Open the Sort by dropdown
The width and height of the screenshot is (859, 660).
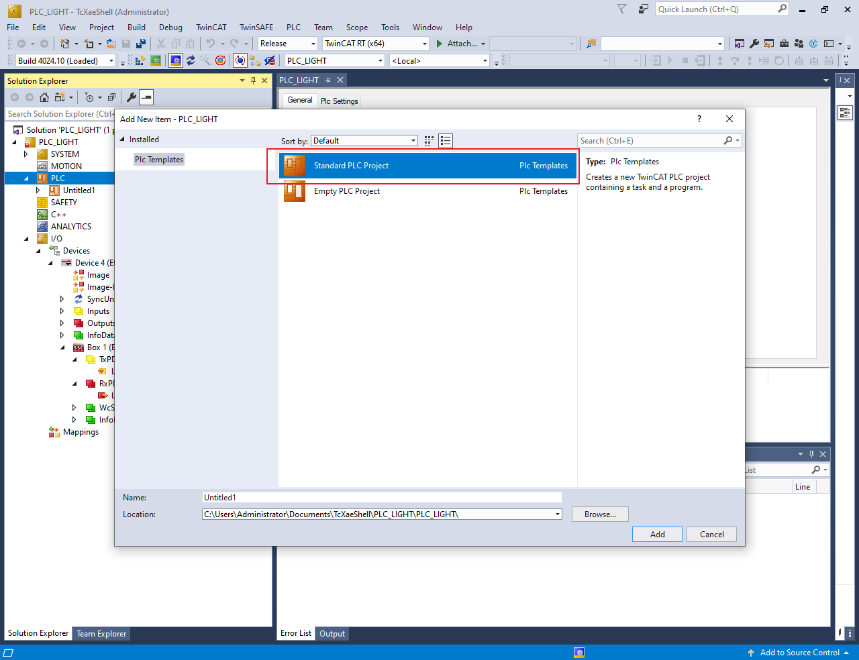pos(364,141)
